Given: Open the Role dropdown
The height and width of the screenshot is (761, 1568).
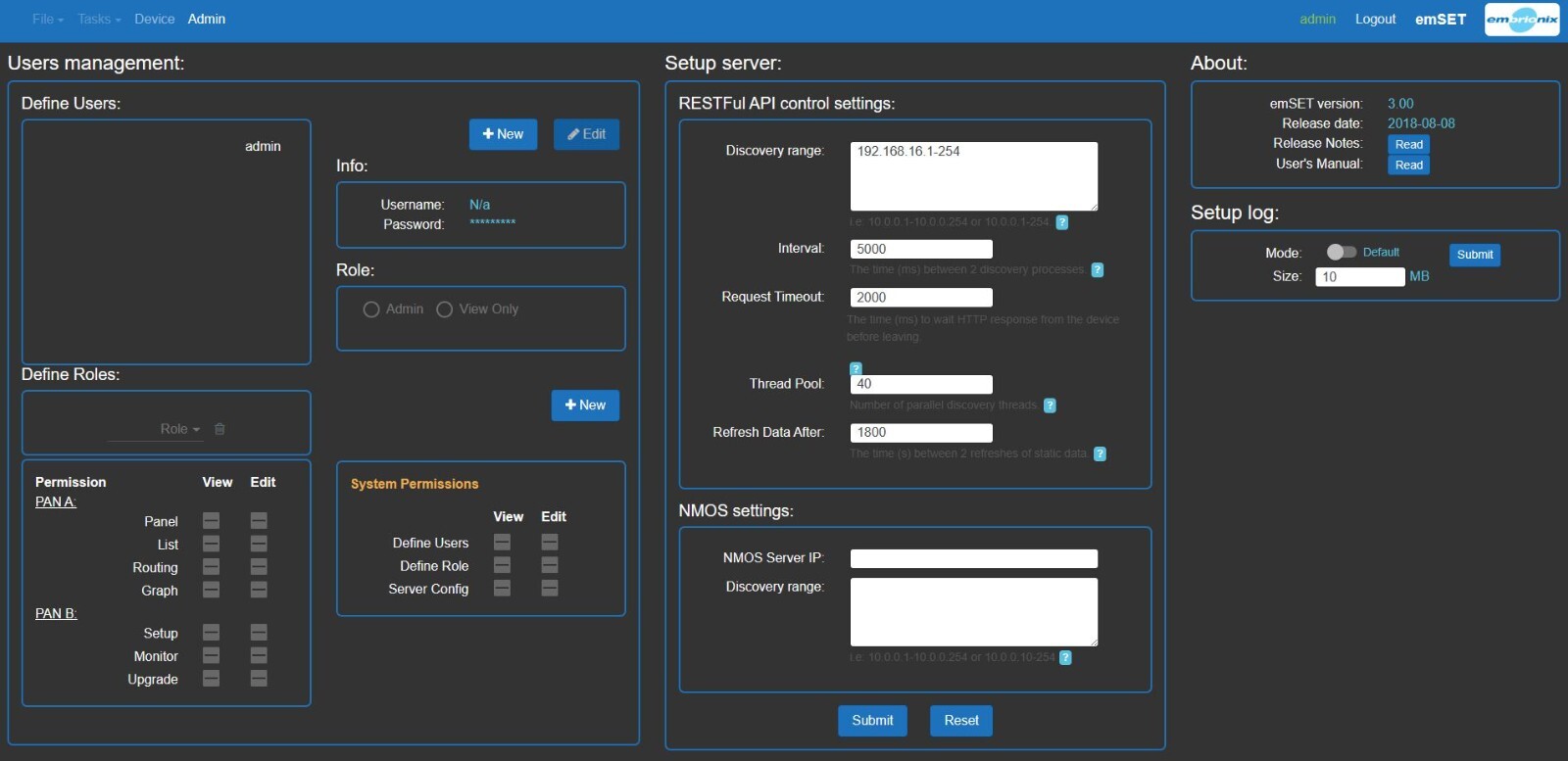Looking at the screenshot, I should point(179,429).
